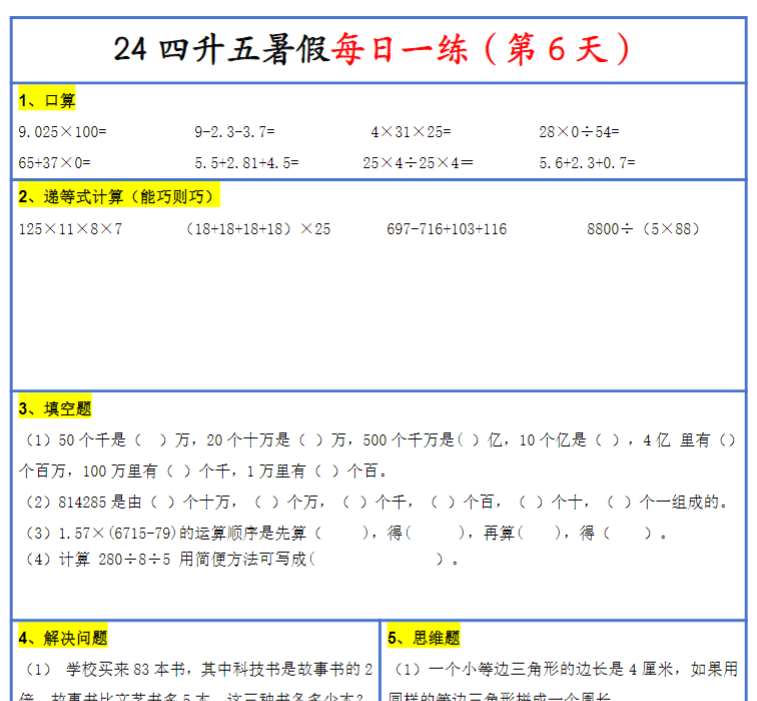Click the red title text 每日一练（第6天）
This screenshot has width=757, height=701.
click(x=483, y=49)
